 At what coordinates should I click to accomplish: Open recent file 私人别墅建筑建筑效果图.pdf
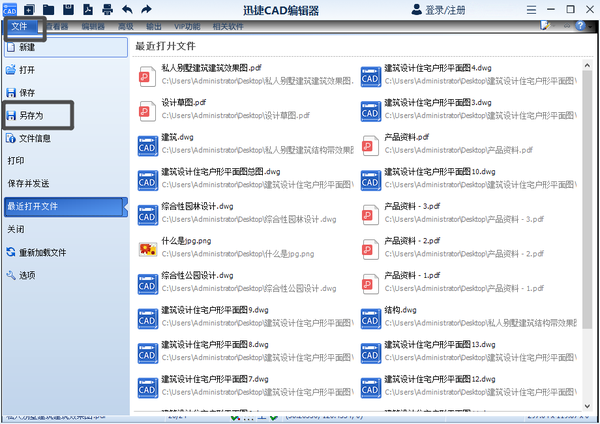click(x=246, y=75)
